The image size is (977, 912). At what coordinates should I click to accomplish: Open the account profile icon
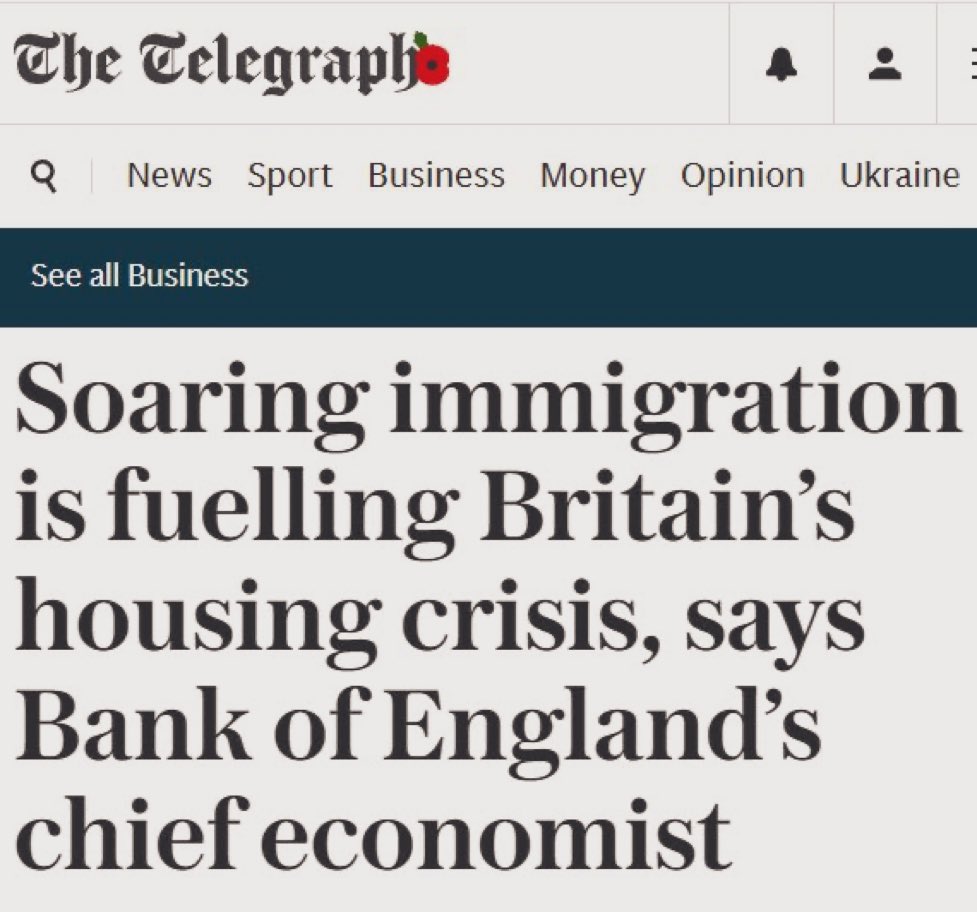[883, 65]
